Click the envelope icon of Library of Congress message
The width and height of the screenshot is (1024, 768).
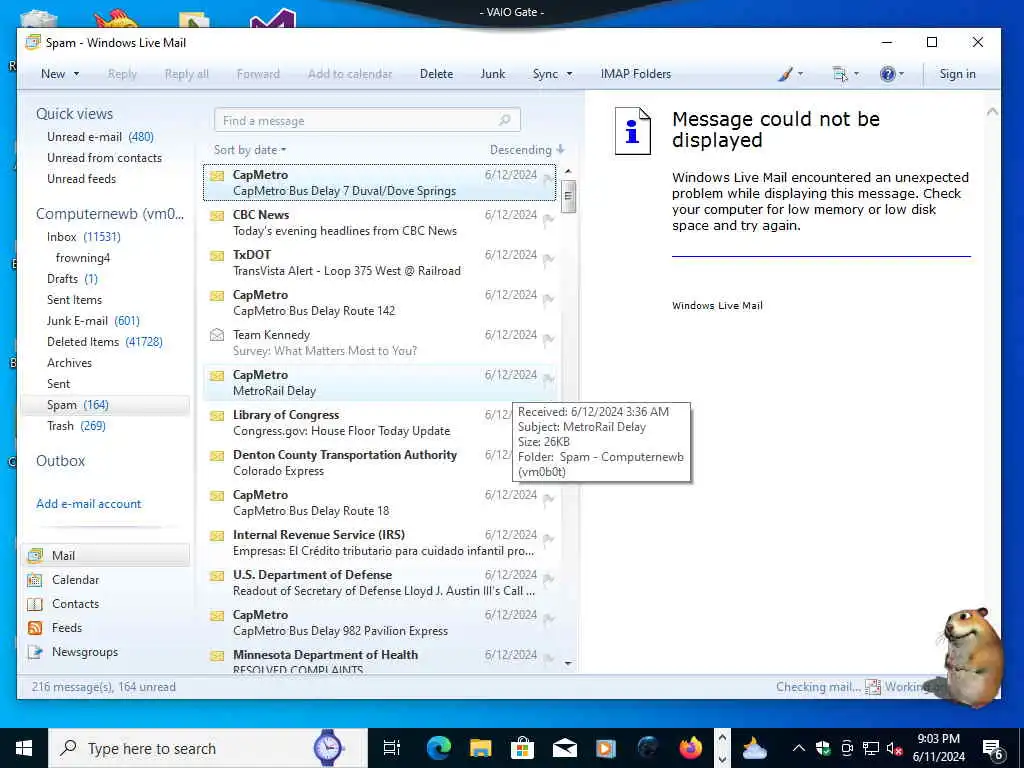click(217, 415)
